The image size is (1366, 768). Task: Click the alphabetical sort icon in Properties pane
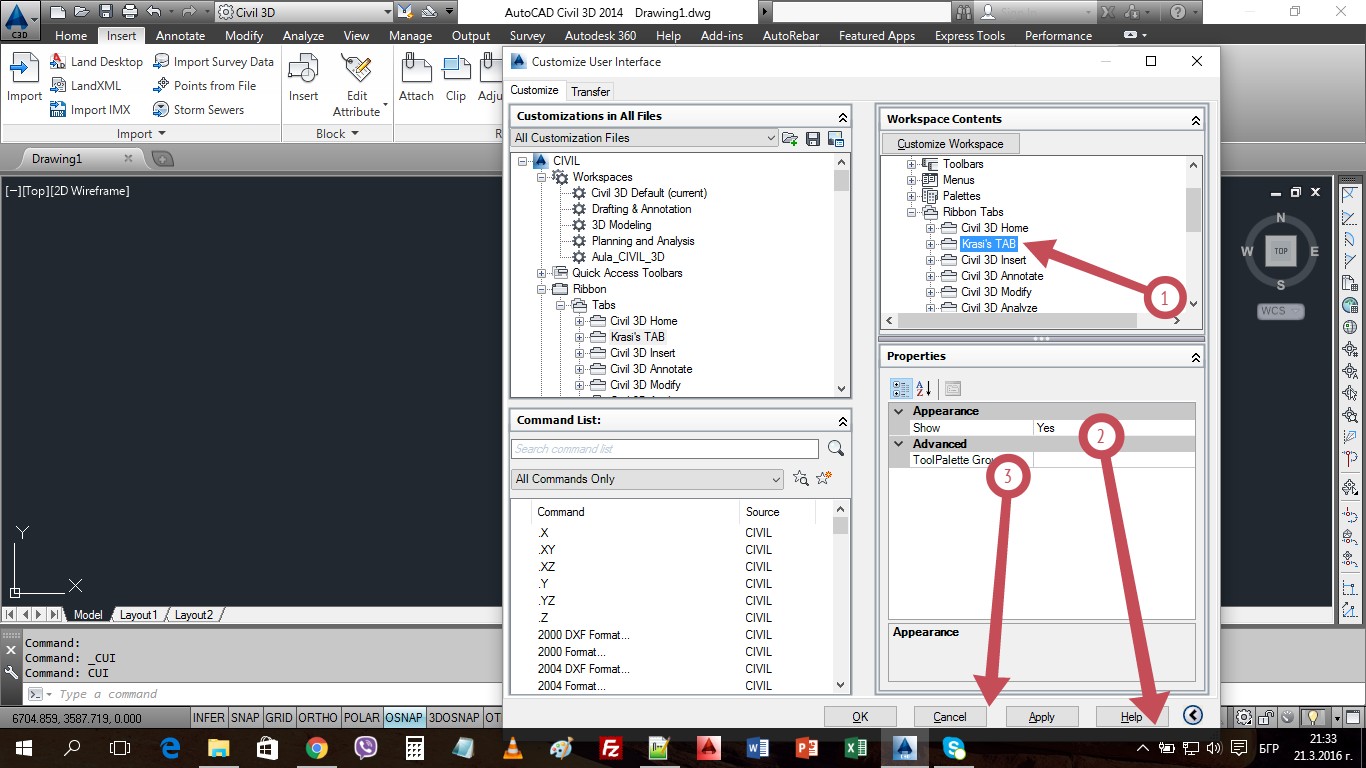[924, 389]
